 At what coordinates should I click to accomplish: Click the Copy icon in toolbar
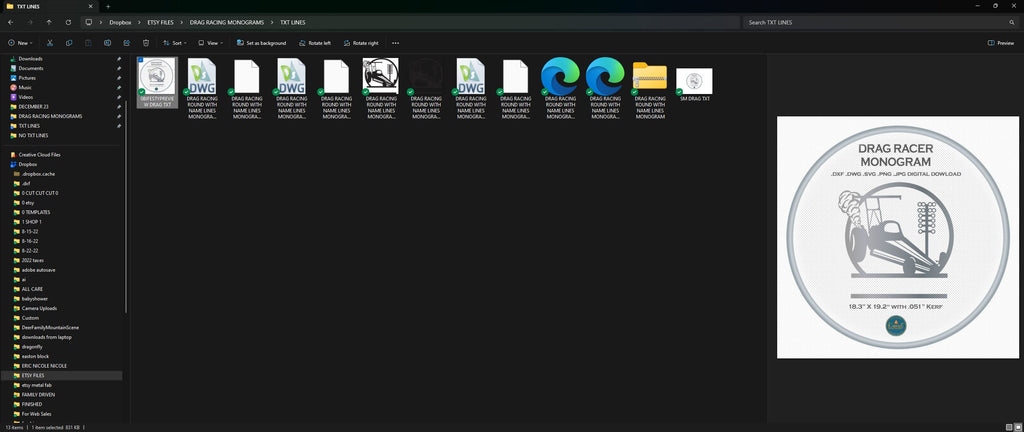click(69, 43)
